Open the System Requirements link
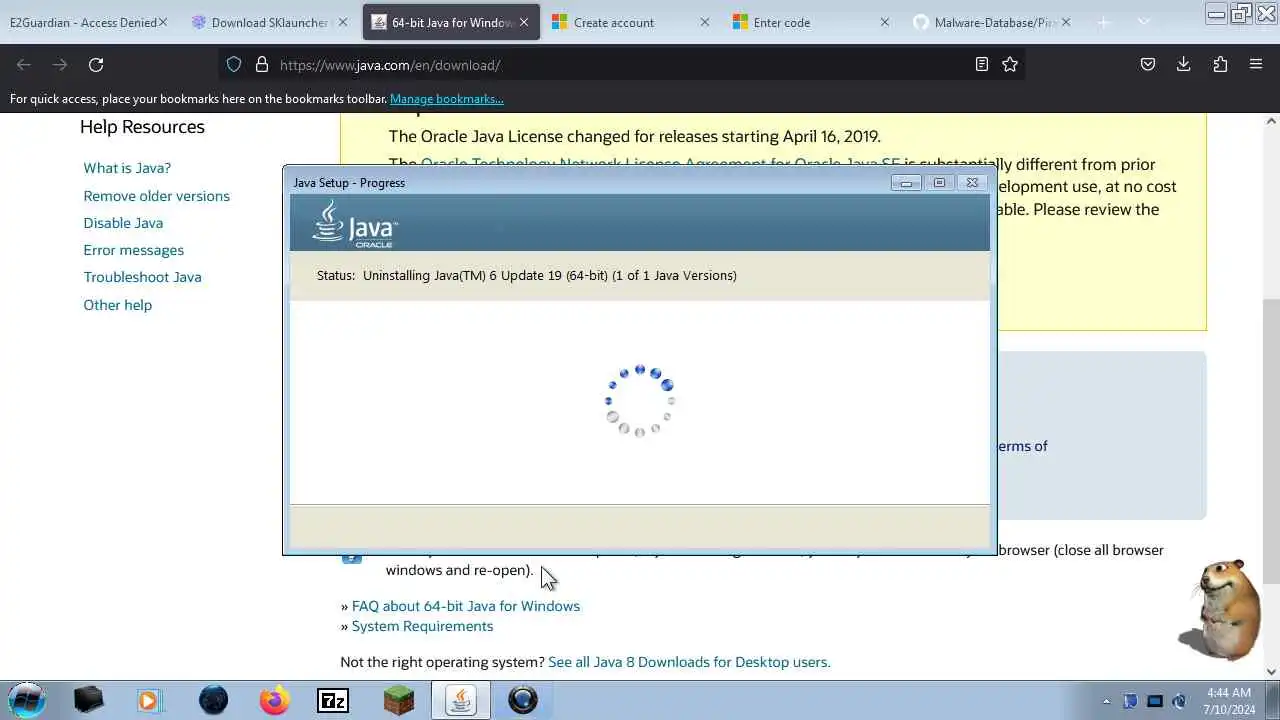The width and height of the screenshot is (1280, 720). (422, 626)
